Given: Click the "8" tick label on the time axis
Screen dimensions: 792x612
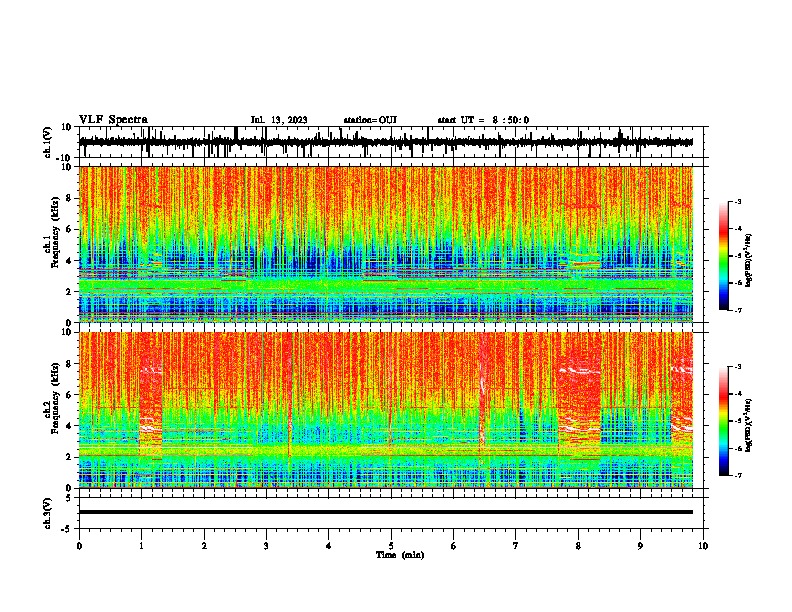Looking at the screenshot, I should click(x=578, y=546).
